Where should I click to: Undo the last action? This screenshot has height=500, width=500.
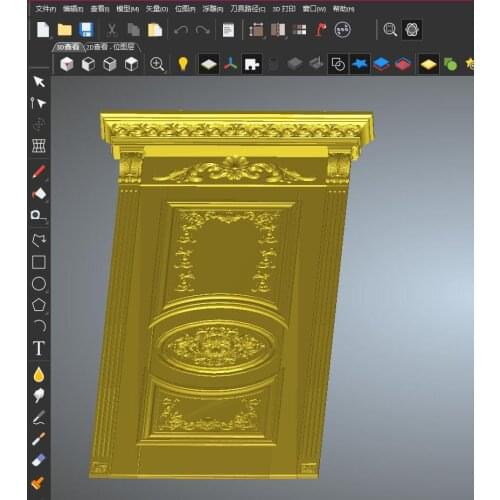click(x=181, y=30)
